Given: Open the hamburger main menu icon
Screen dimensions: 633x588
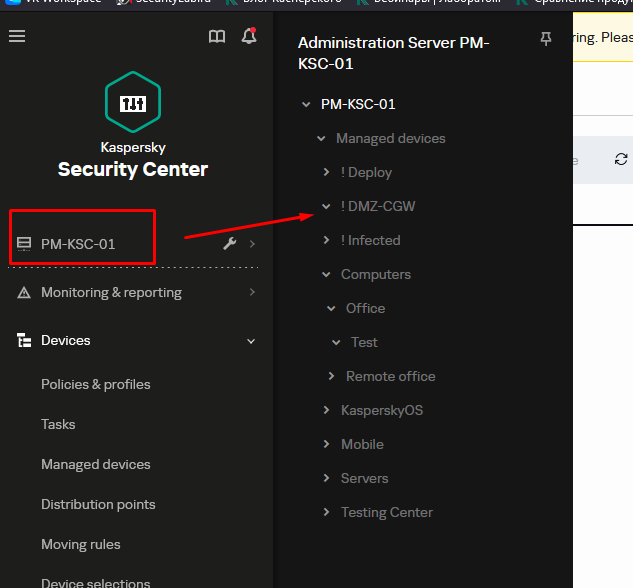Looking at the screenshot, I should (x=17, y=36).
